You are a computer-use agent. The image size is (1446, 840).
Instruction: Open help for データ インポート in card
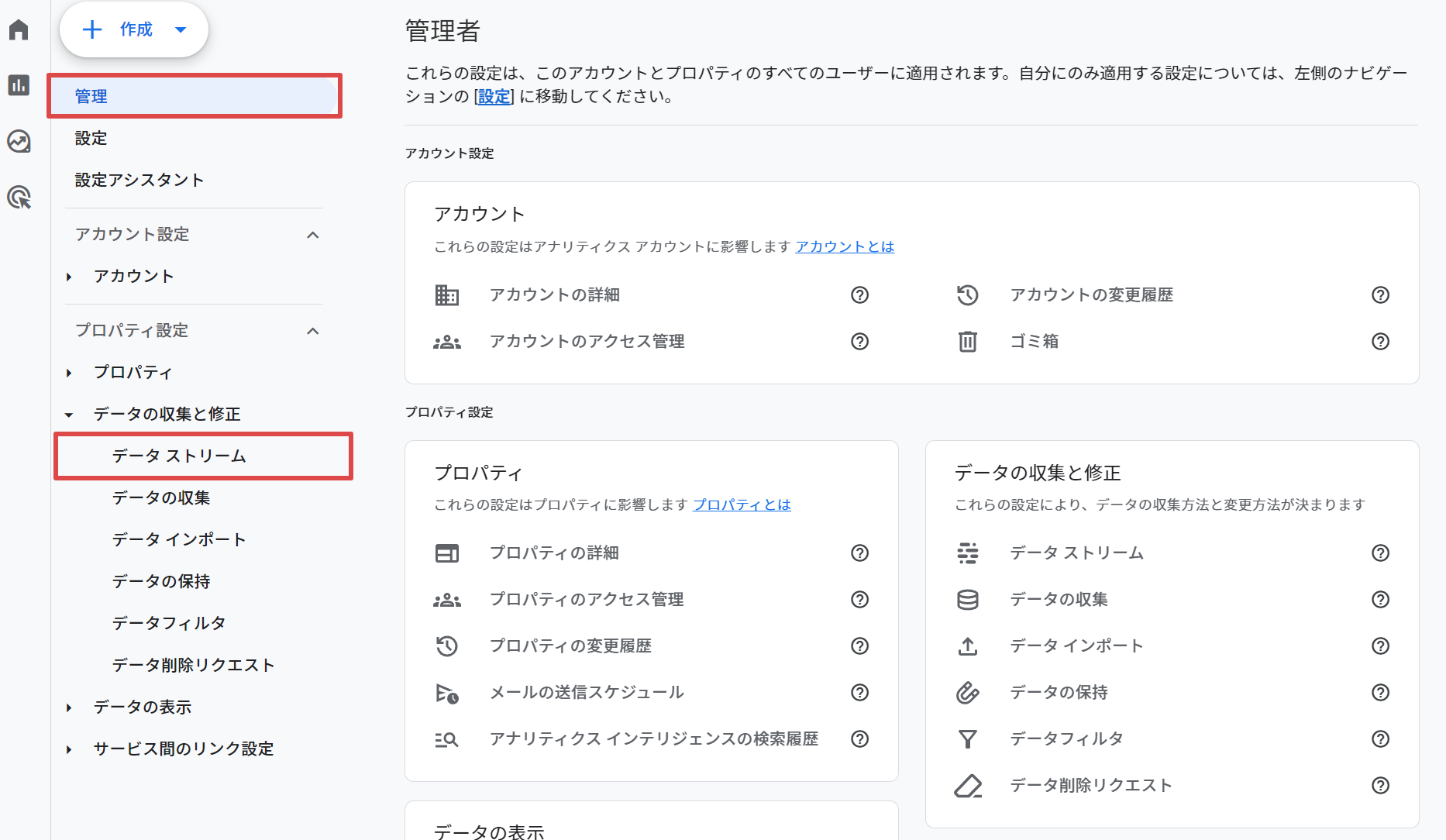(x=1380, y=645)
